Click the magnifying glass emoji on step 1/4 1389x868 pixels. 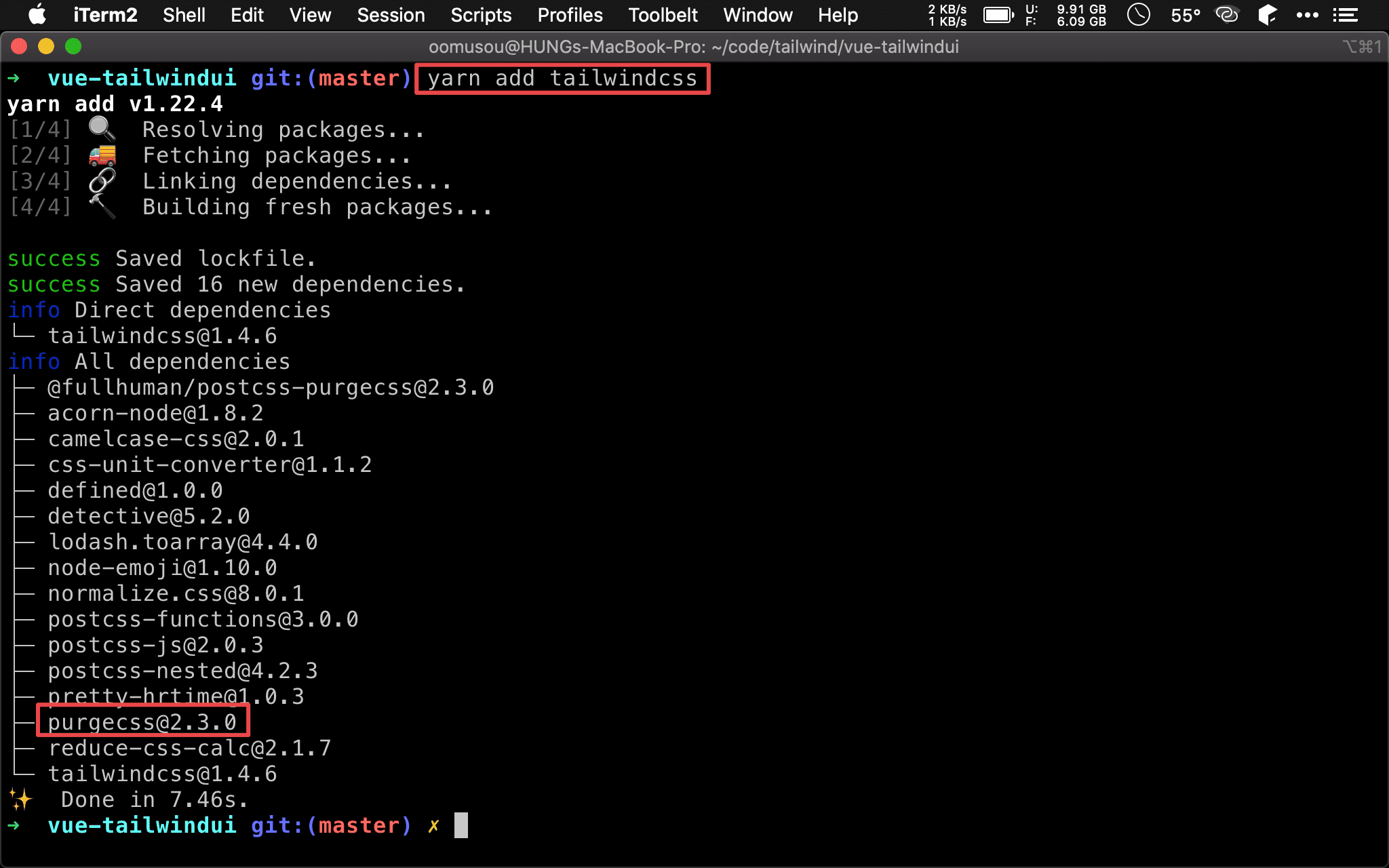click(x=102, y=129)
